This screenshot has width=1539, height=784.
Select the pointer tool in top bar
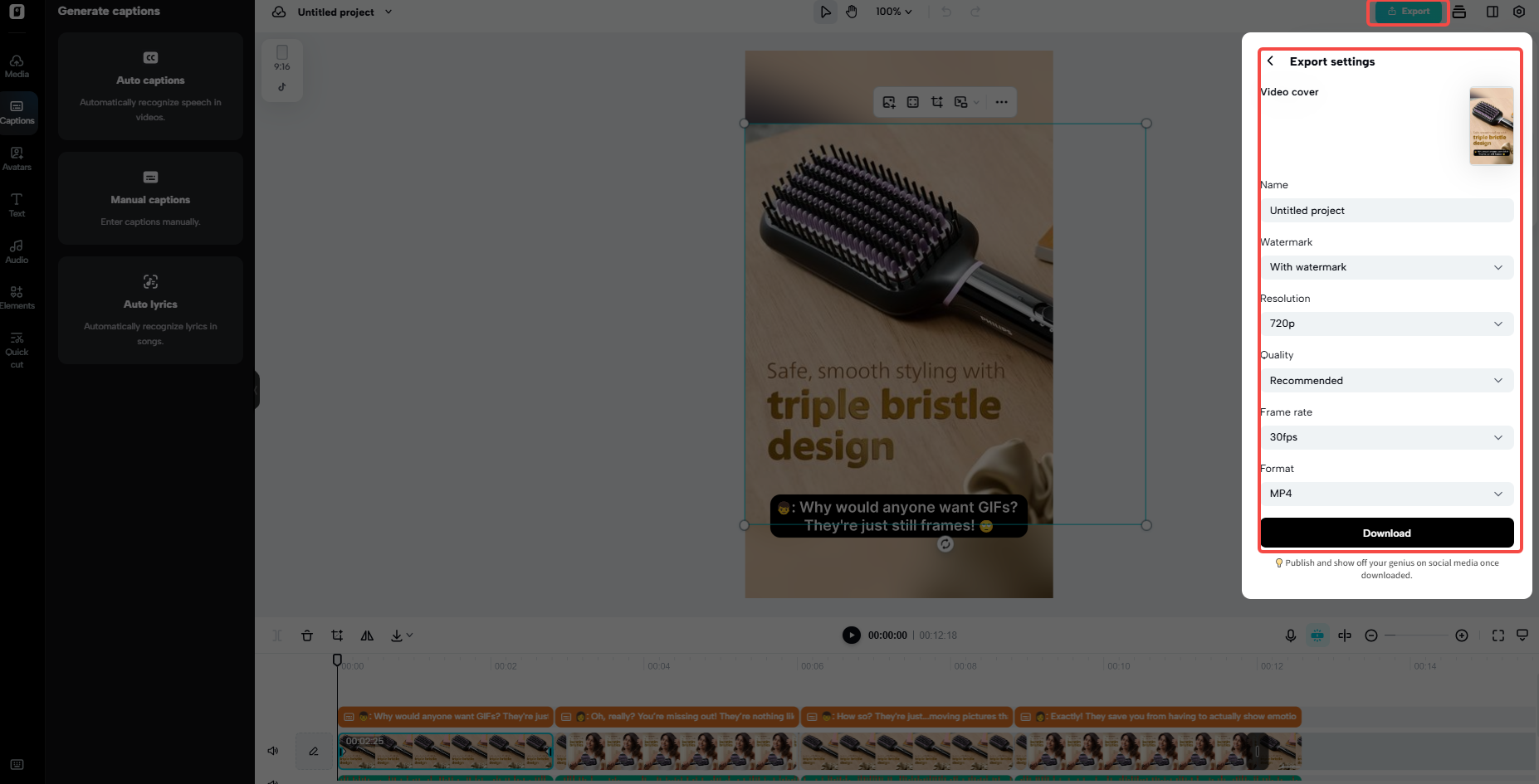pyautogui.click(x=825, y=12)
